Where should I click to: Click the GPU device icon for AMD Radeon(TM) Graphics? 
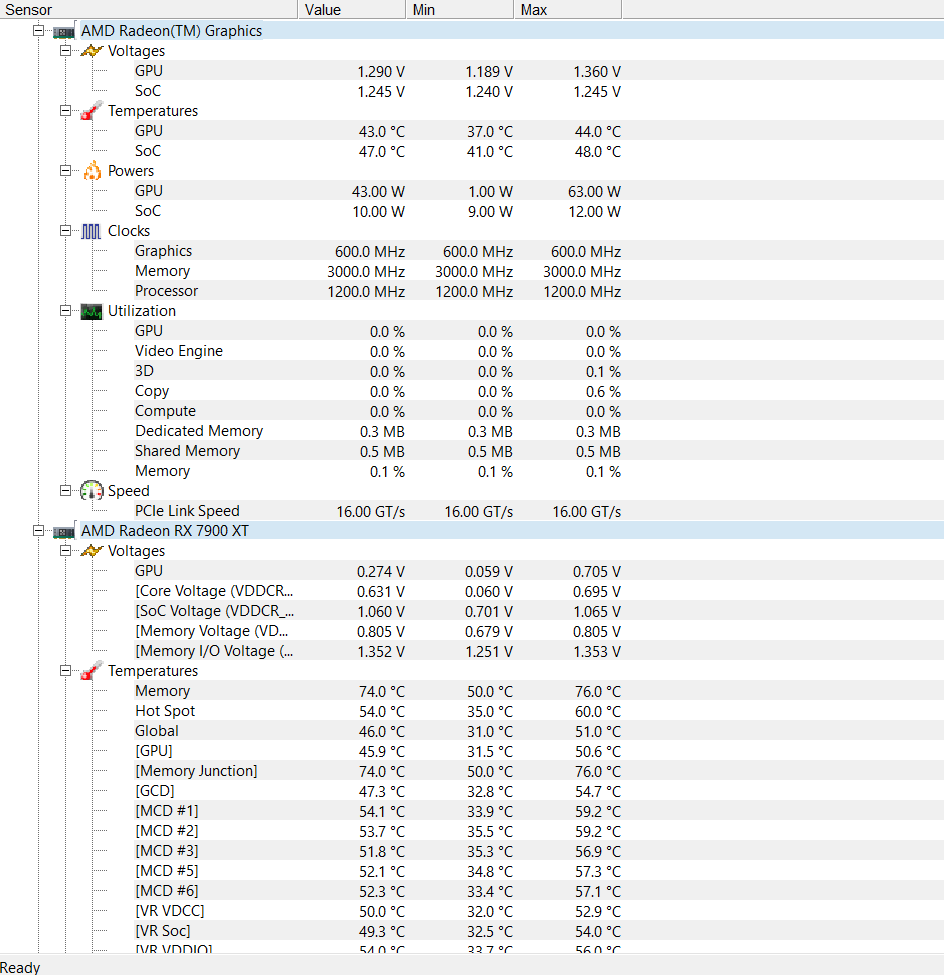coord(64,31)
